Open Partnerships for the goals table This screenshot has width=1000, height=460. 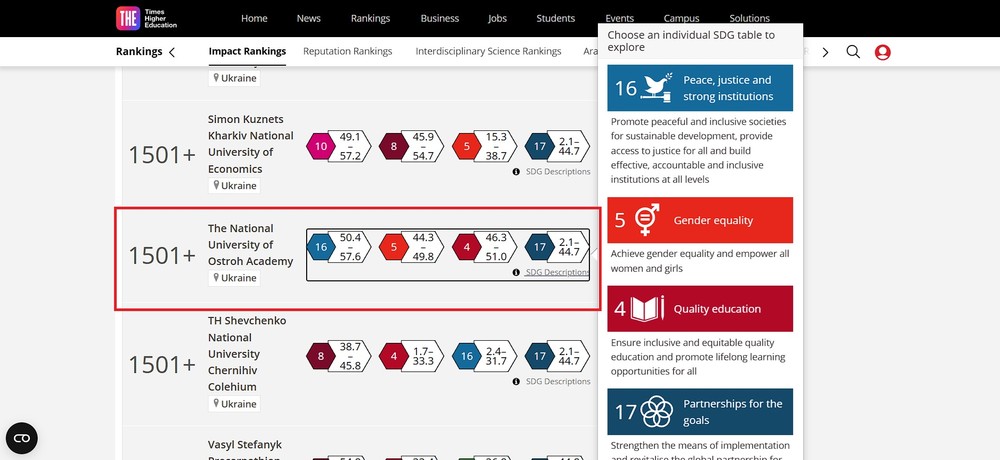(x=700, y=412)
